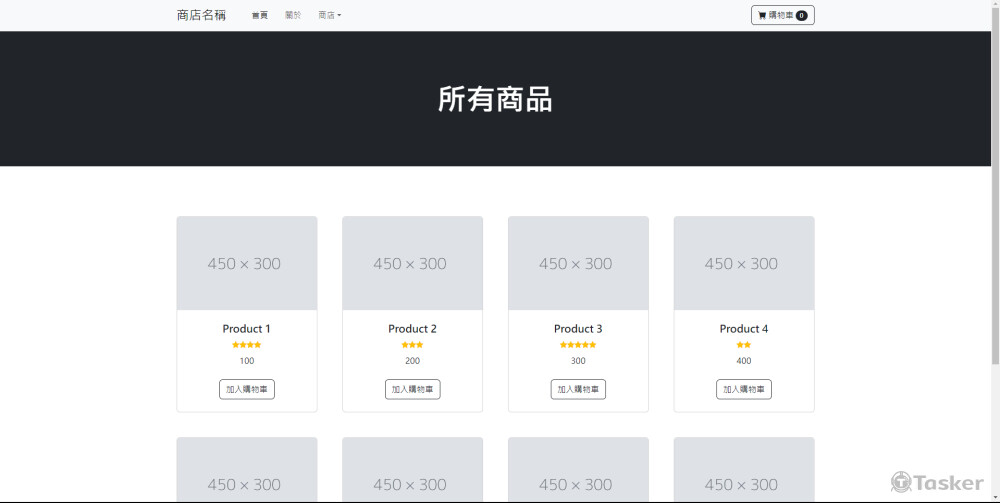Select the Product 1 placeholder image
The image size is (1000, 503).
tap(247, 264)
